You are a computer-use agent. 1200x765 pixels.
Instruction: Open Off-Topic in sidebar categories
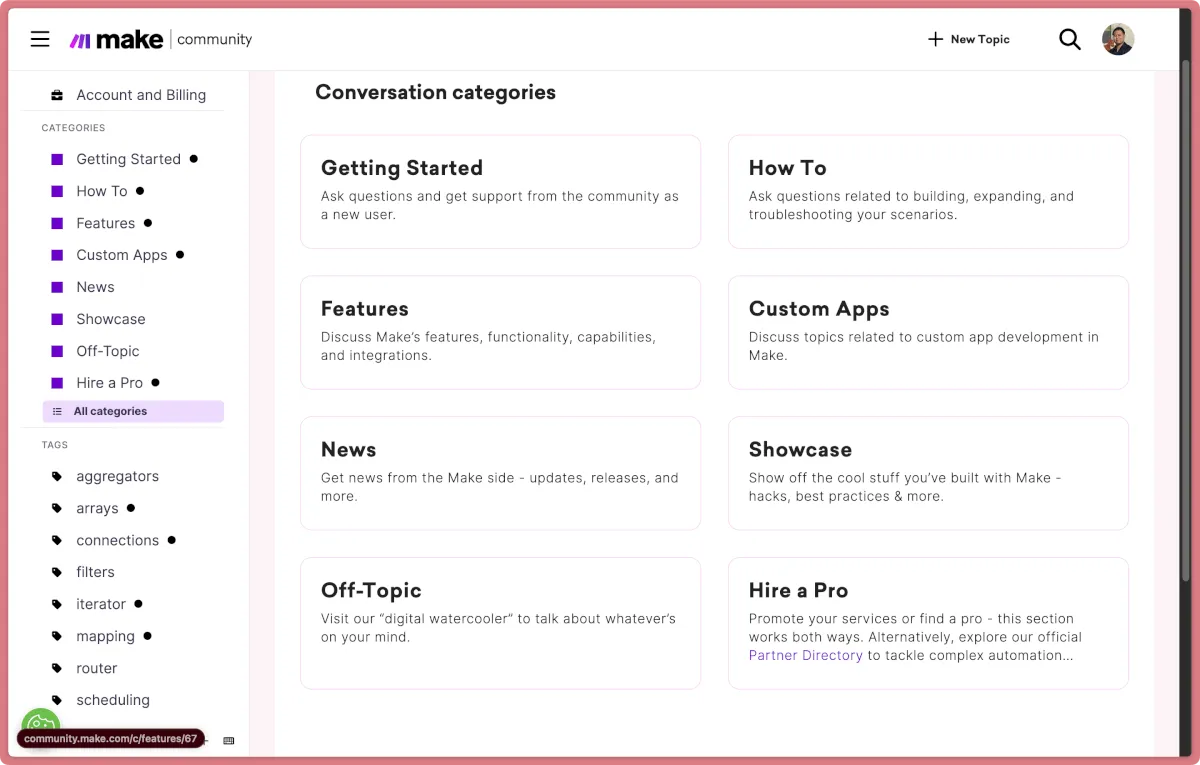[108, 351]
